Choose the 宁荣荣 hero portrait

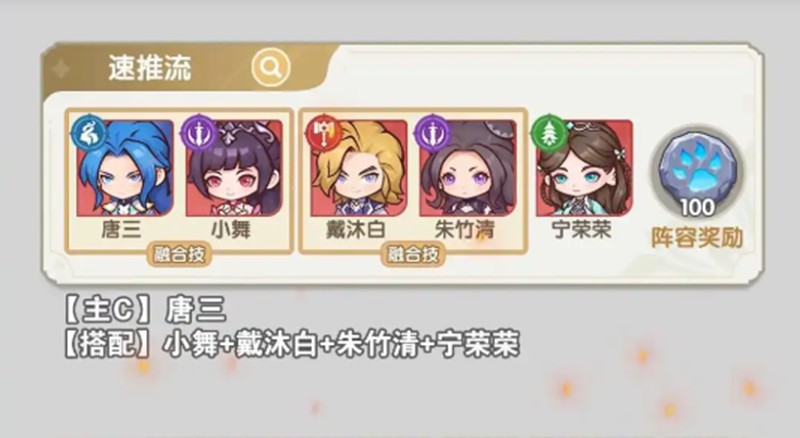[584, 167]
